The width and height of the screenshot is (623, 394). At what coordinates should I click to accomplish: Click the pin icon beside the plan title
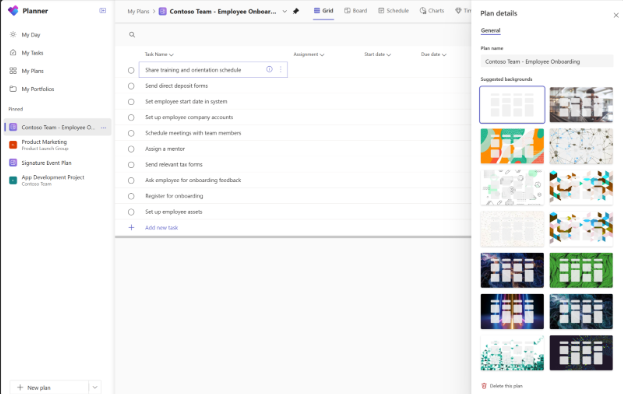[296, 11]
